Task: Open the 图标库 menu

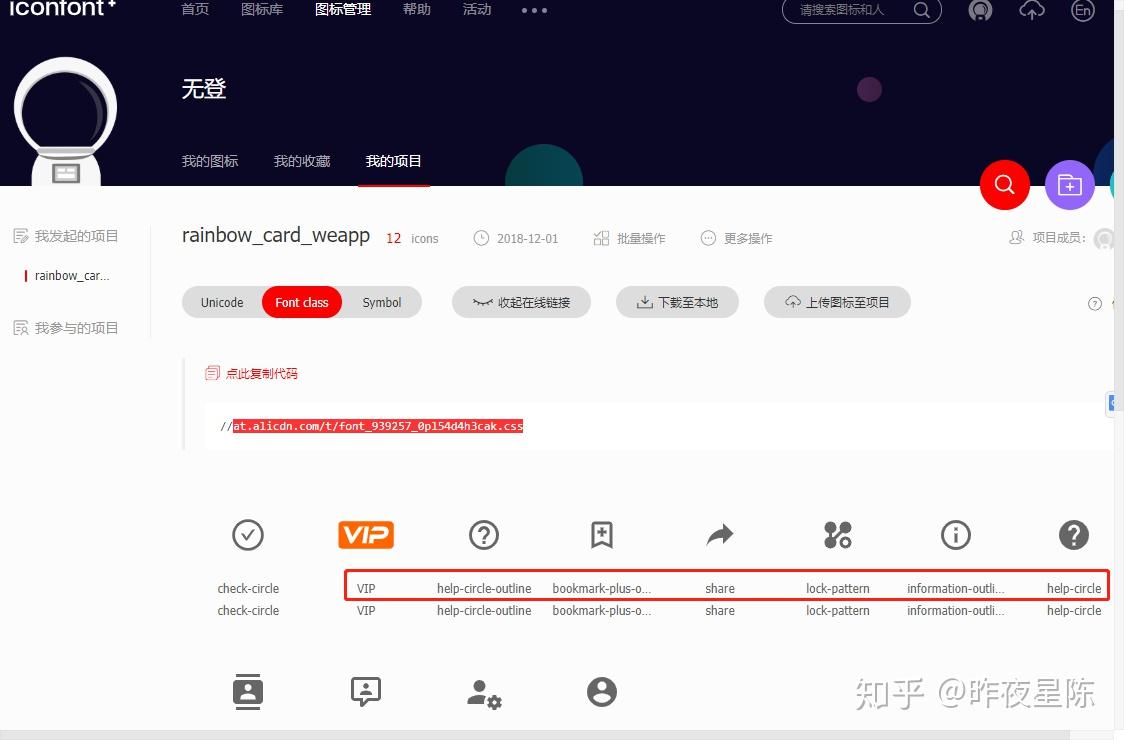Action: point(262,9)
